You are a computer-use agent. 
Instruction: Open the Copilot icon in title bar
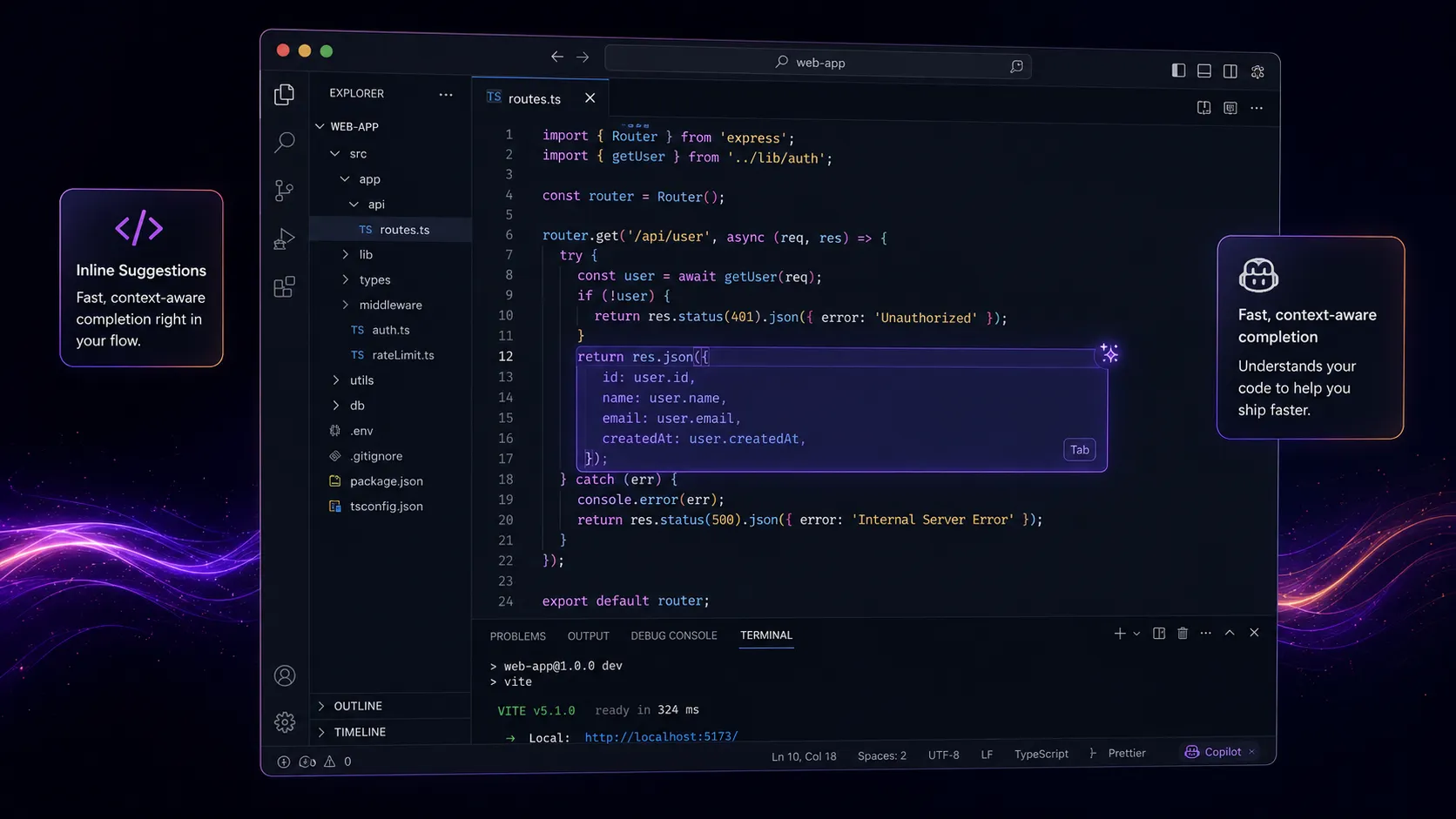[x=1257, y=72]
